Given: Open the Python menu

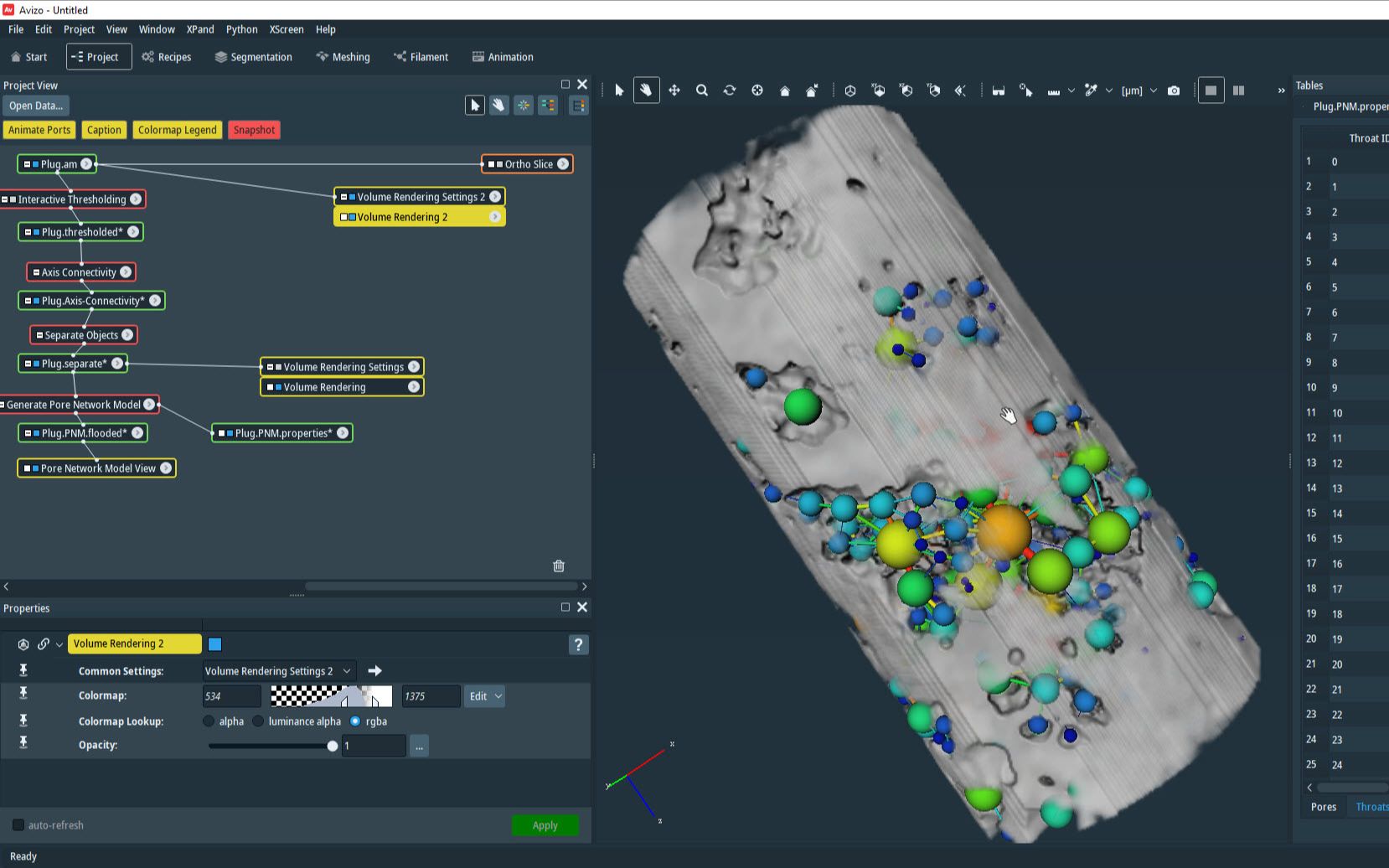Looking at the screenshot, I should point(242,29).
